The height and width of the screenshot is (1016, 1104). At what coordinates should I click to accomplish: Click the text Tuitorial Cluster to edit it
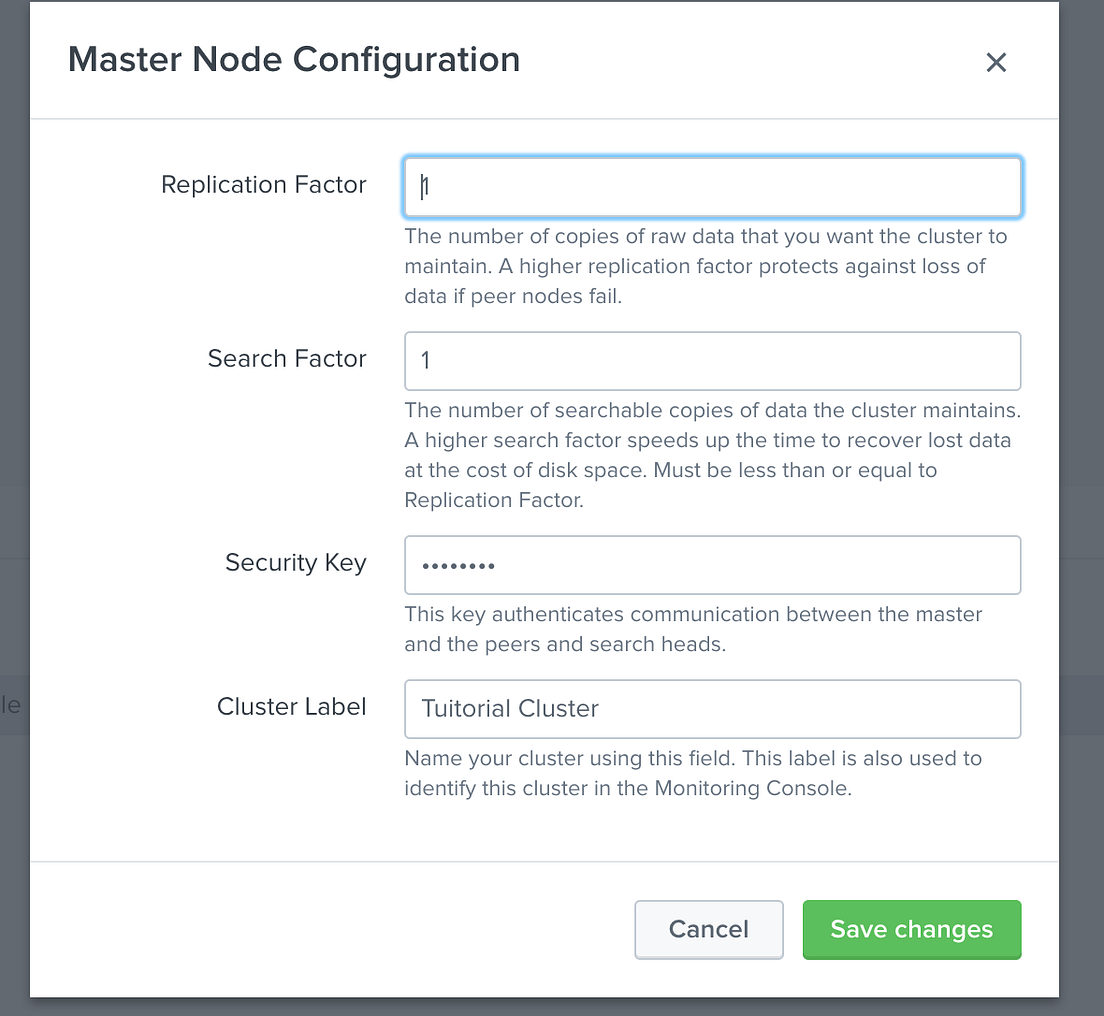point(510,708)
